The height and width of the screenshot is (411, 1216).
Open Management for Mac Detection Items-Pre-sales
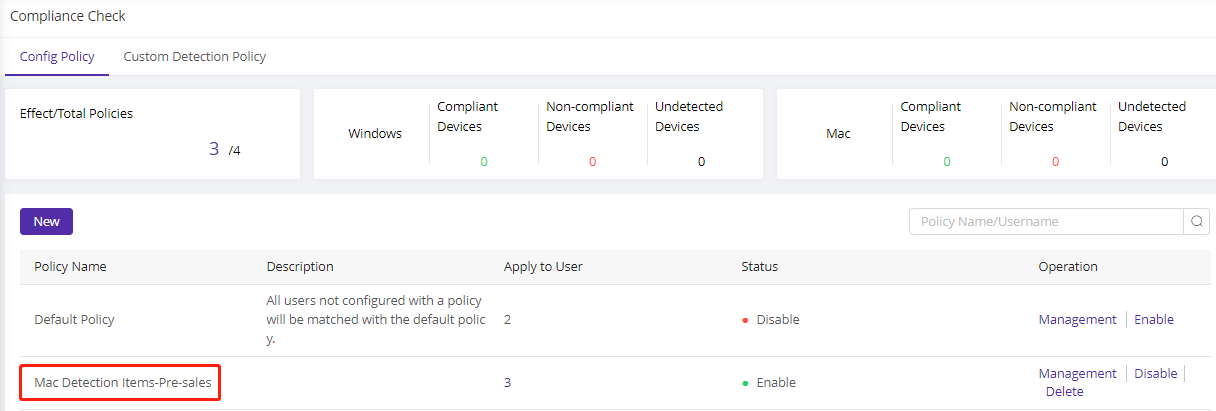click(1077, 374)
